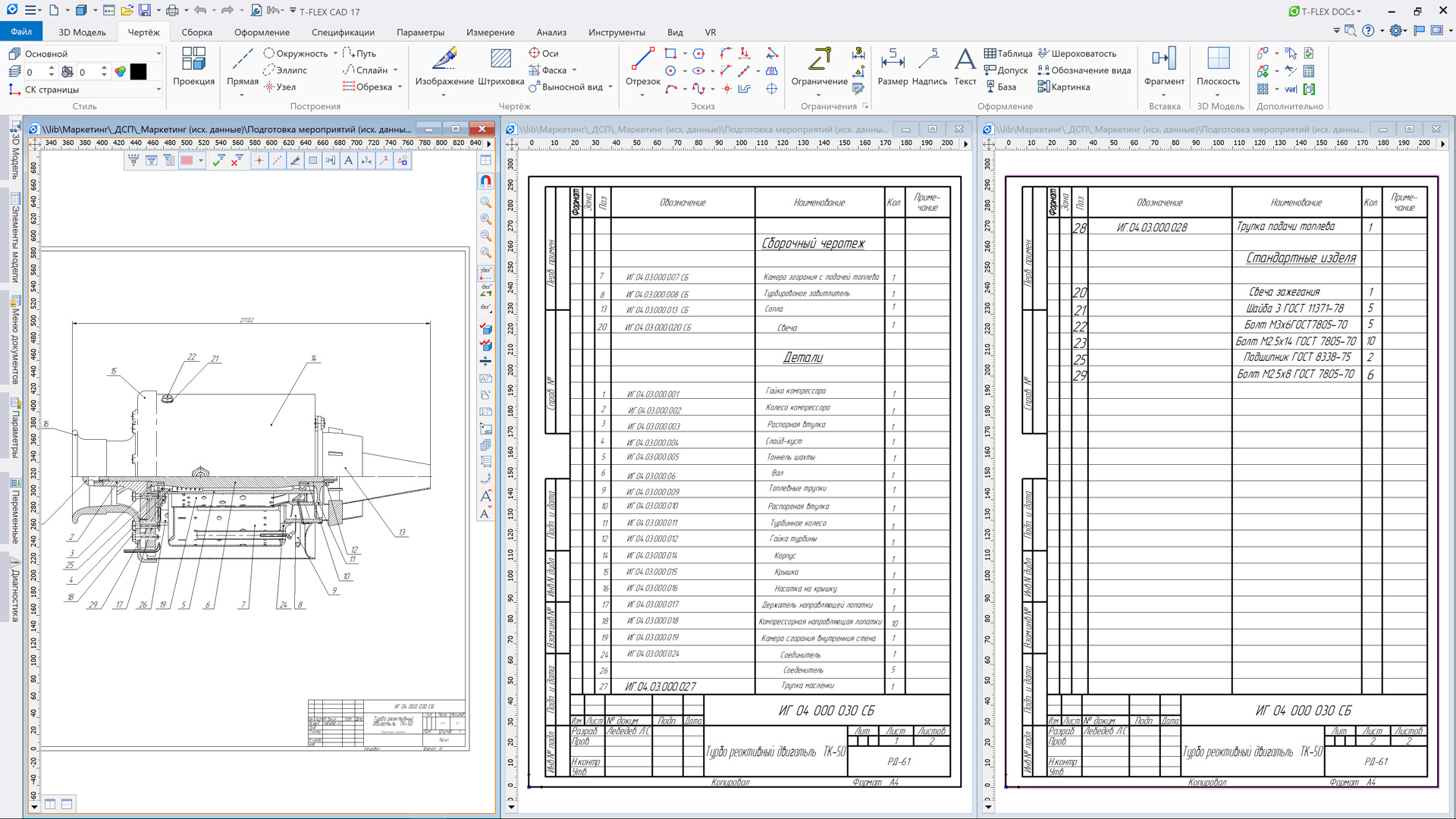The height and width of the screenshot is (819, 1456).
Task: Insert a Фрагмент fragment
Action: 1164,66
